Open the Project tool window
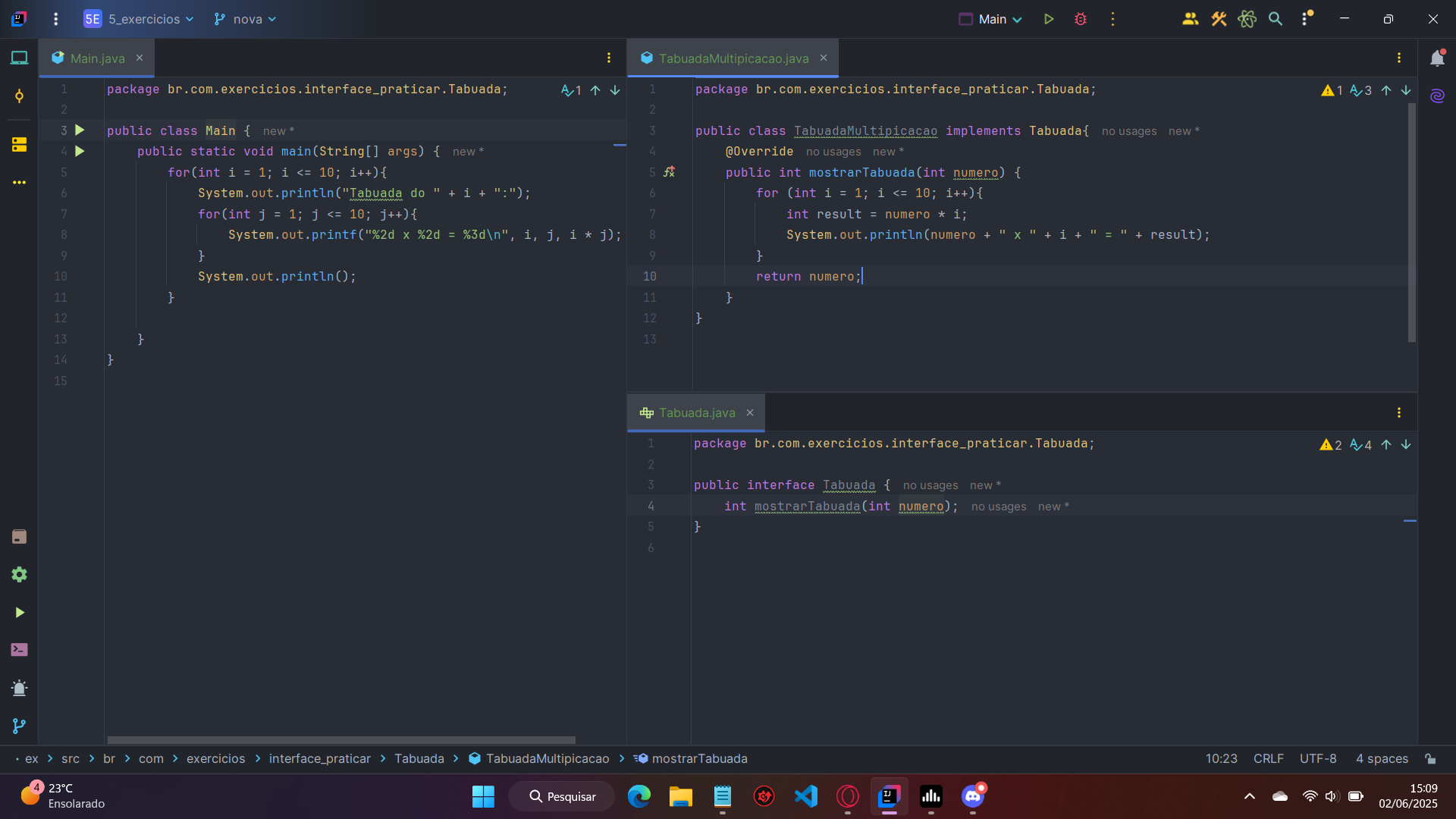 (x=19, y=58)
